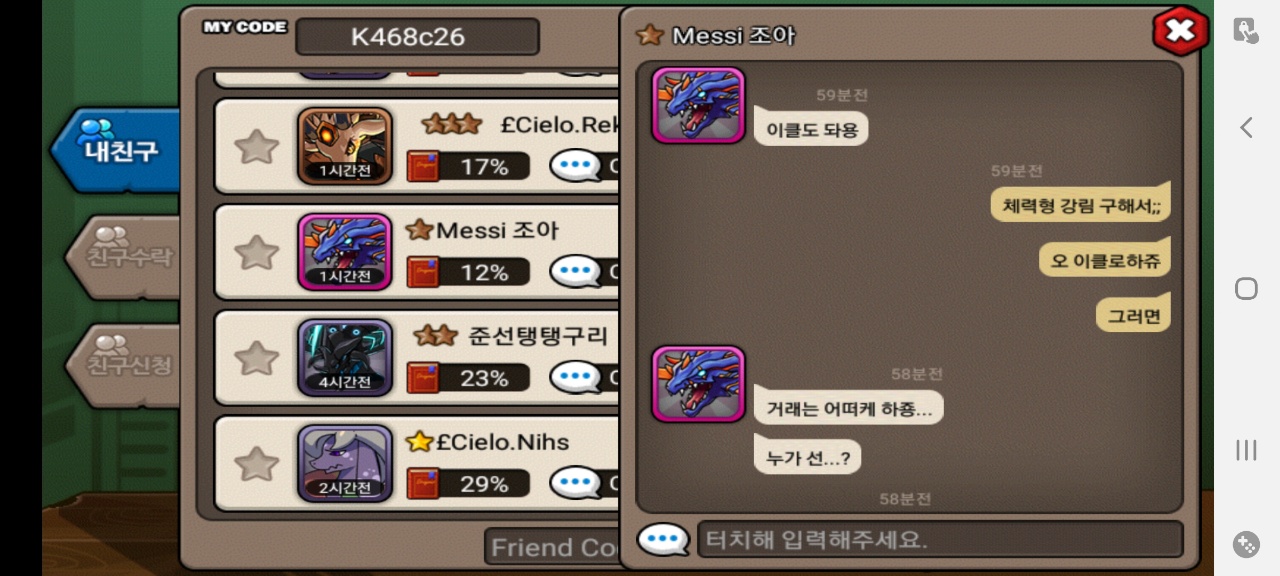Select £Cielo.Rek monster avatar
This screenshot has height=576, width=1280.
[x=345, y=146]
